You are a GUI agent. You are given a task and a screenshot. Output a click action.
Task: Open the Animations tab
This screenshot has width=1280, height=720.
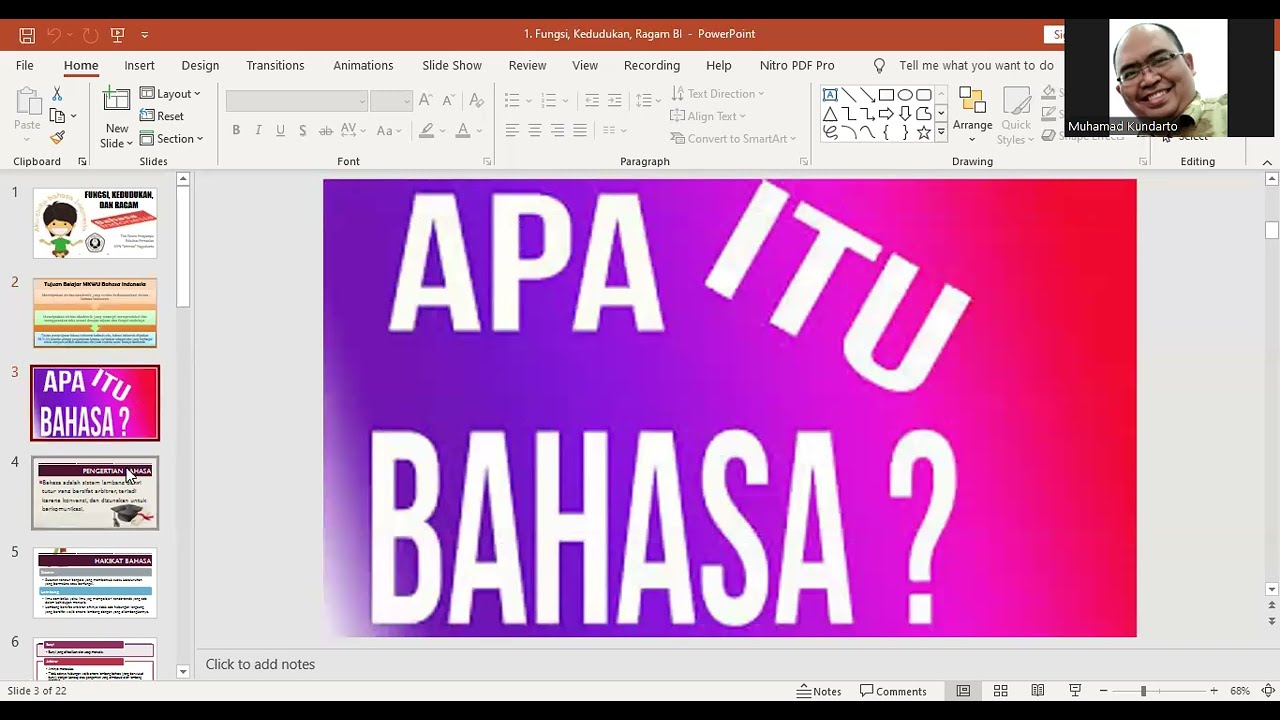(363, 65)
